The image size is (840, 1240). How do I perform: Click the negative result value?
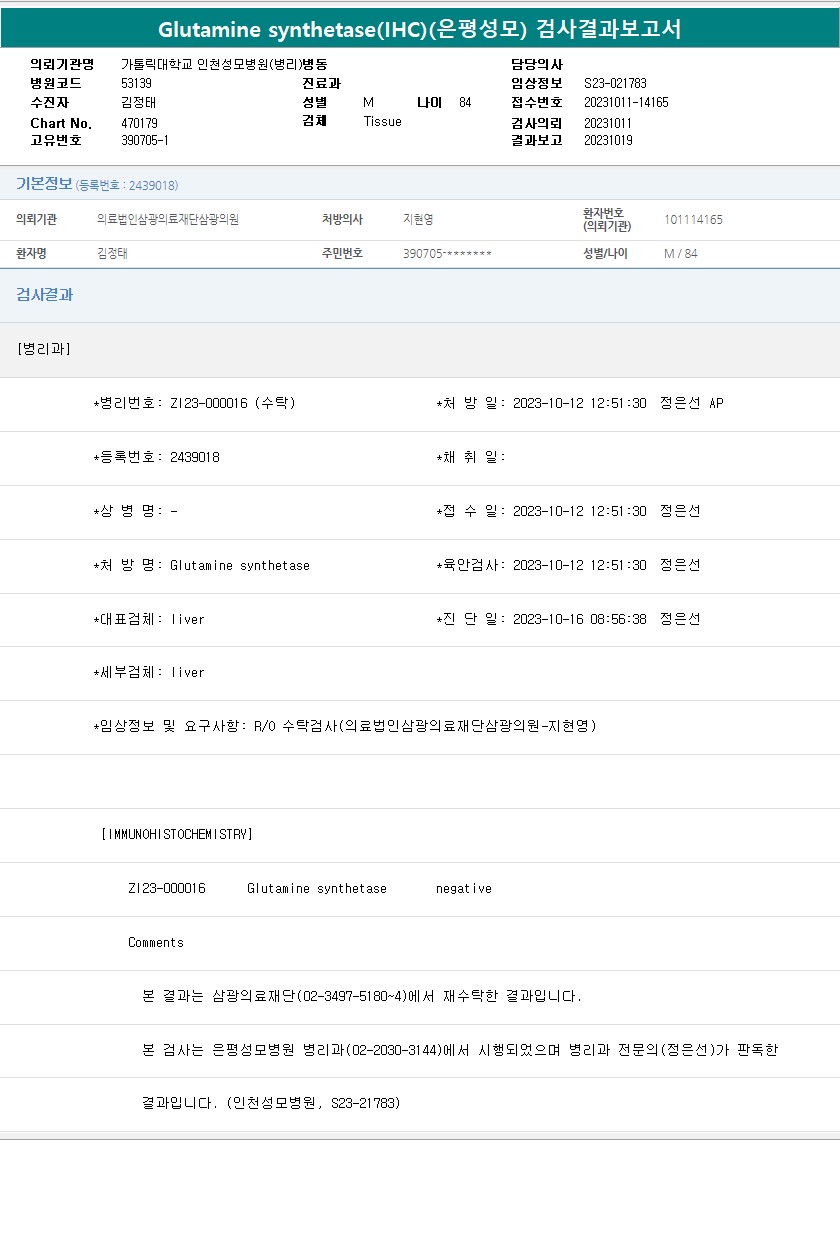click(463, 889)
